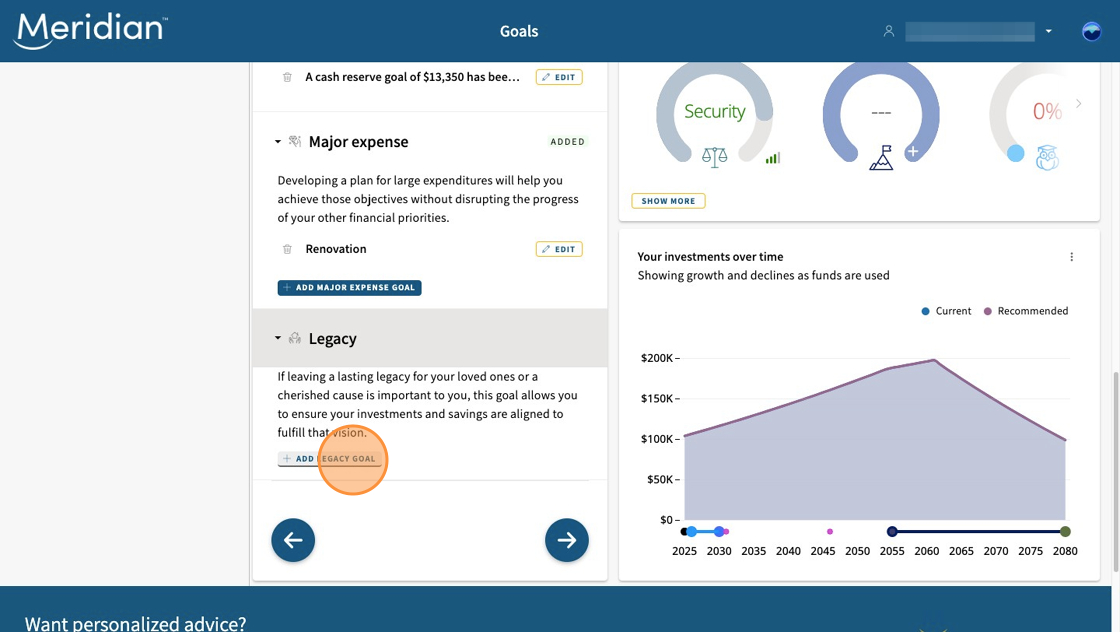
Task: Open the account dropdown arrow in header
Action: (1049, 31)
